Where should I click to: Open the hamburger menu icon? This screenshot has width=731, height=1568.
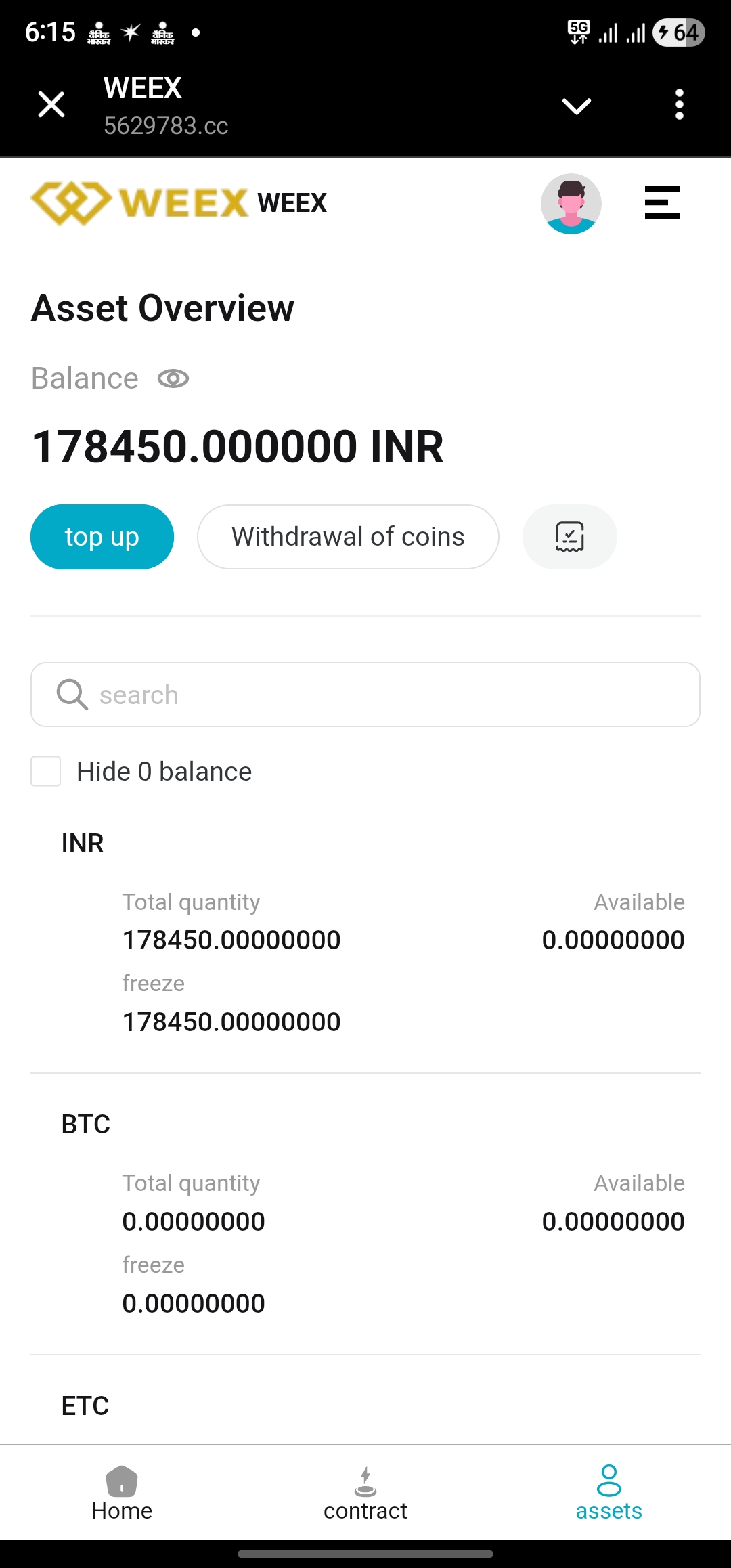click(x=662, y=203)
